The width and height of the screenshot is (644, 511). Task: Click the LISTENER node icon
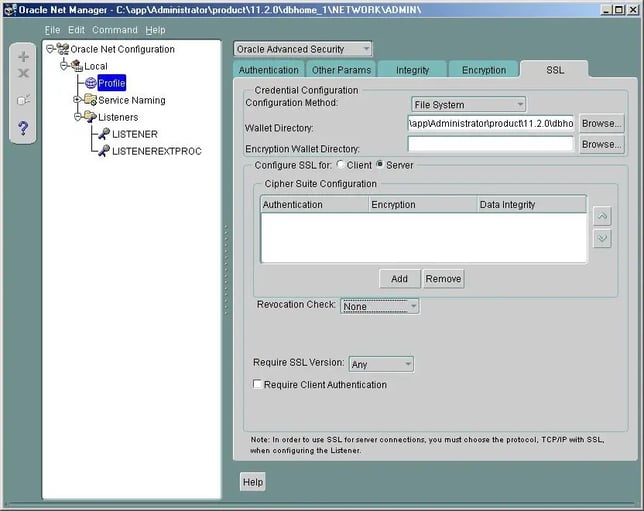(x=103, y=134)
